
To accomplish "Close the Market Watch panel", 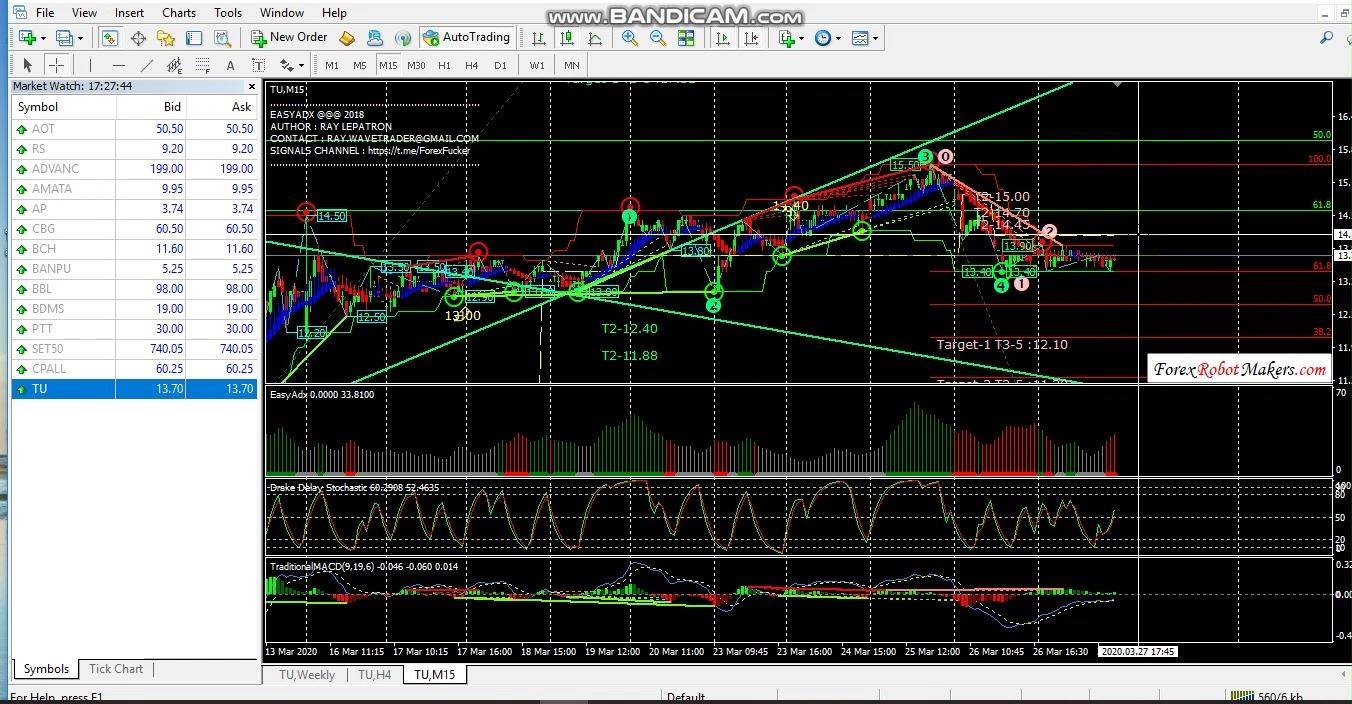I will [x=252, y=87].
